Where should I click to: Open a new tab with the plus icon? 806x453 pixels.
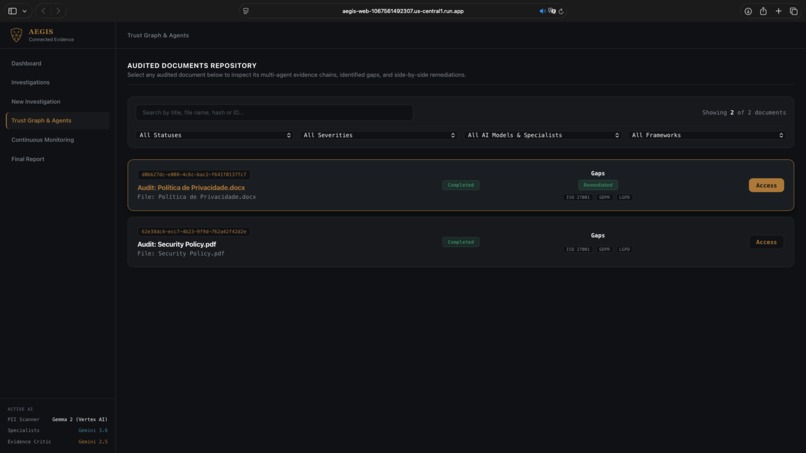778,11
